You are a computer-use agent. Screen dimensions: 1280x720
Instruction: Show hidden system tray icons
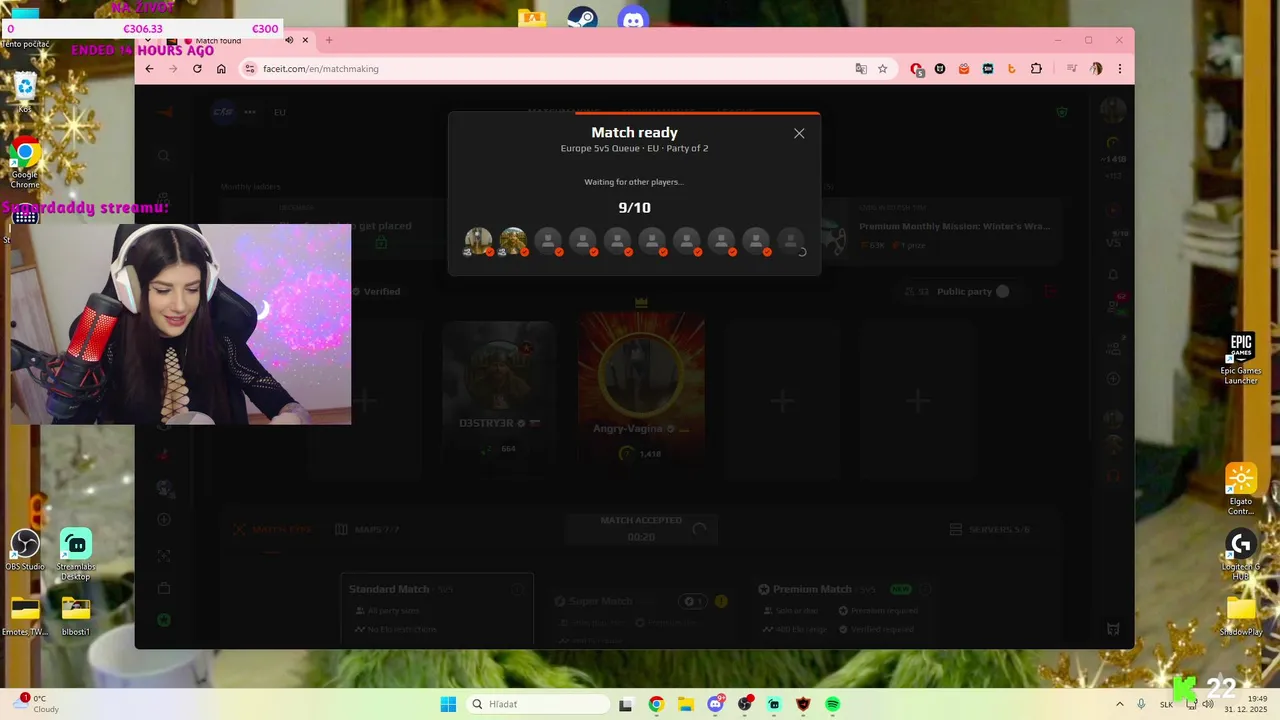tap(1119, 704)
